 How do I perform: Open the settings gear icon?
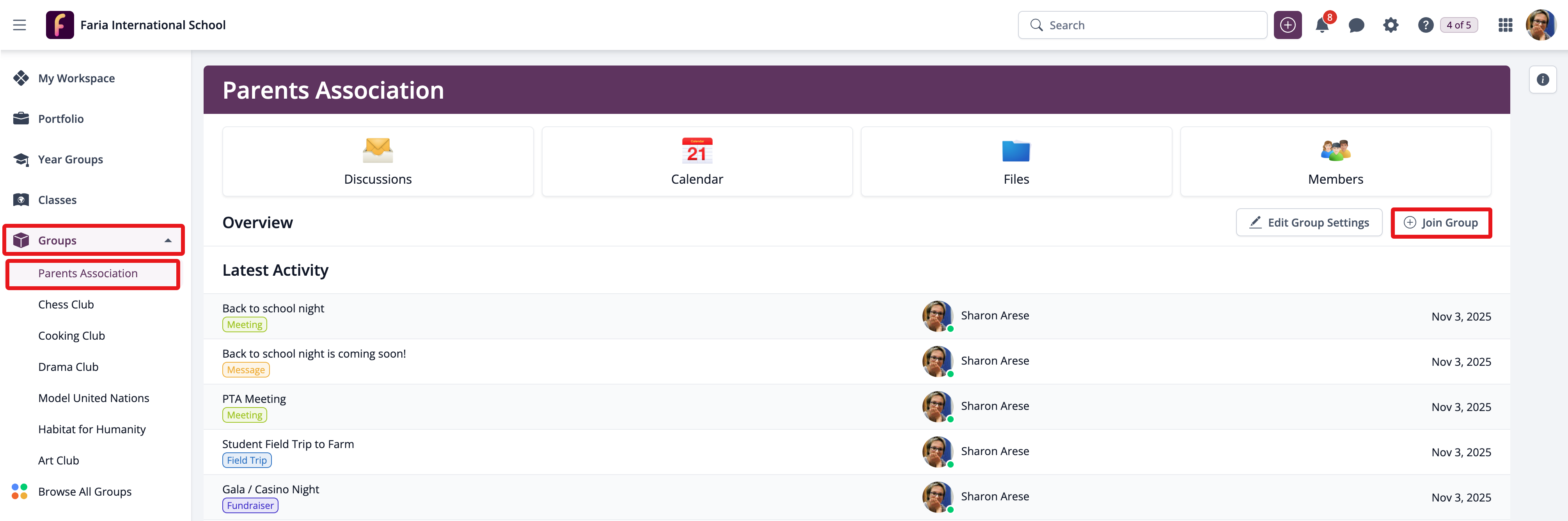[1391, 26]
